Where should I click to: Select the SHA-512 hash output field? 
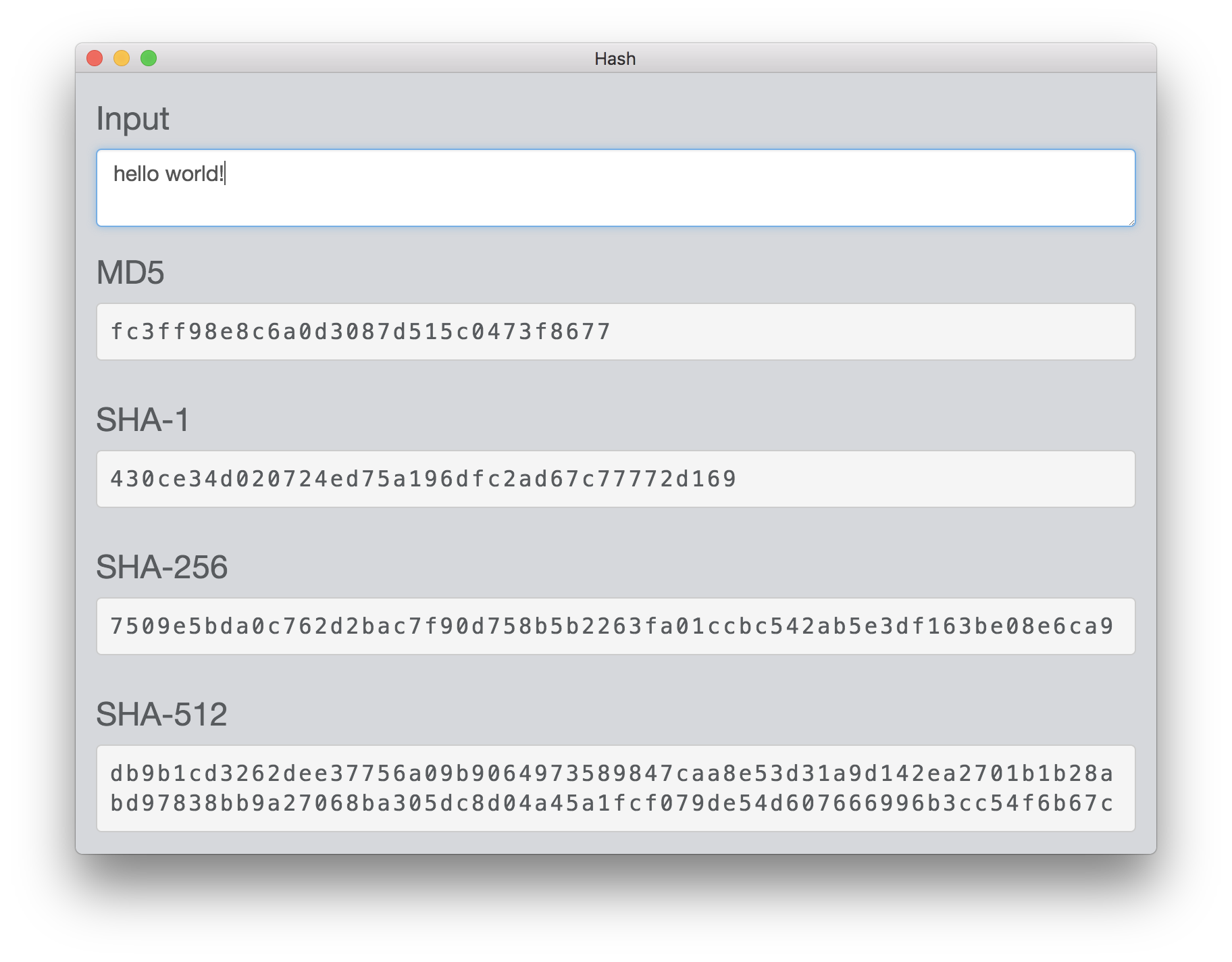616,788
